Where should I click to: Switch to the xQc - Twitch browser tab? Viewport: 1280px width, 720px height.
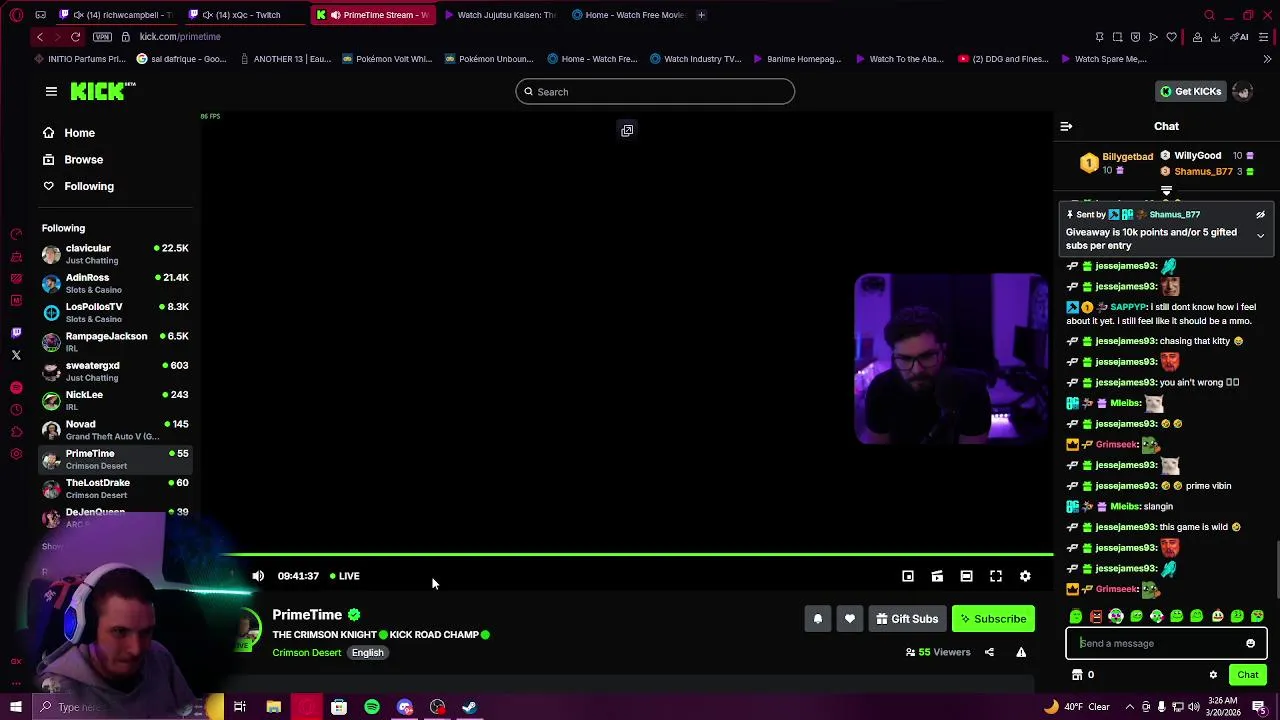[243, 15]
